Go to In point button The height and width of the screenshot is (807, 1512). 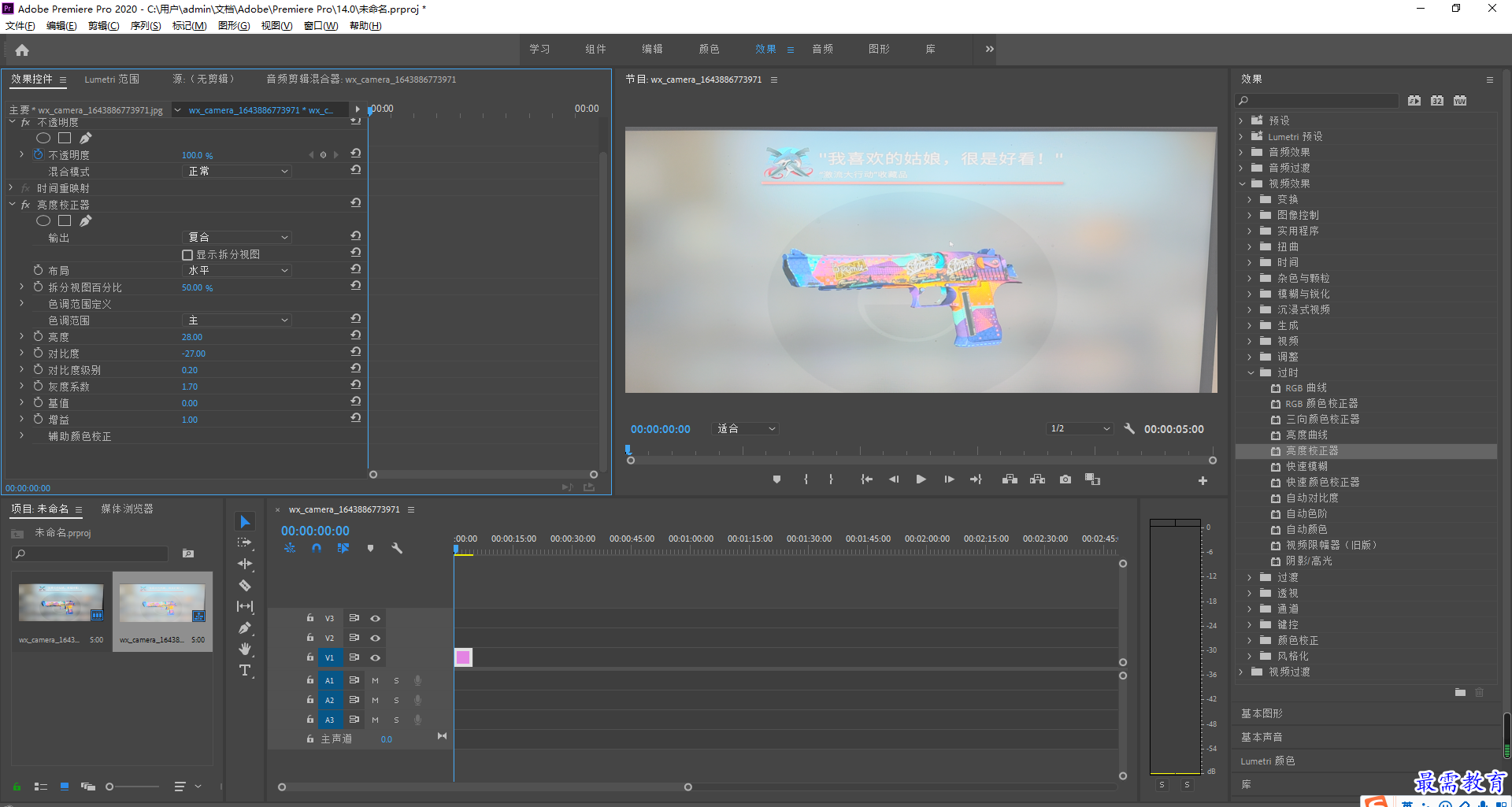pyautogui.click(x=866, y=479)
